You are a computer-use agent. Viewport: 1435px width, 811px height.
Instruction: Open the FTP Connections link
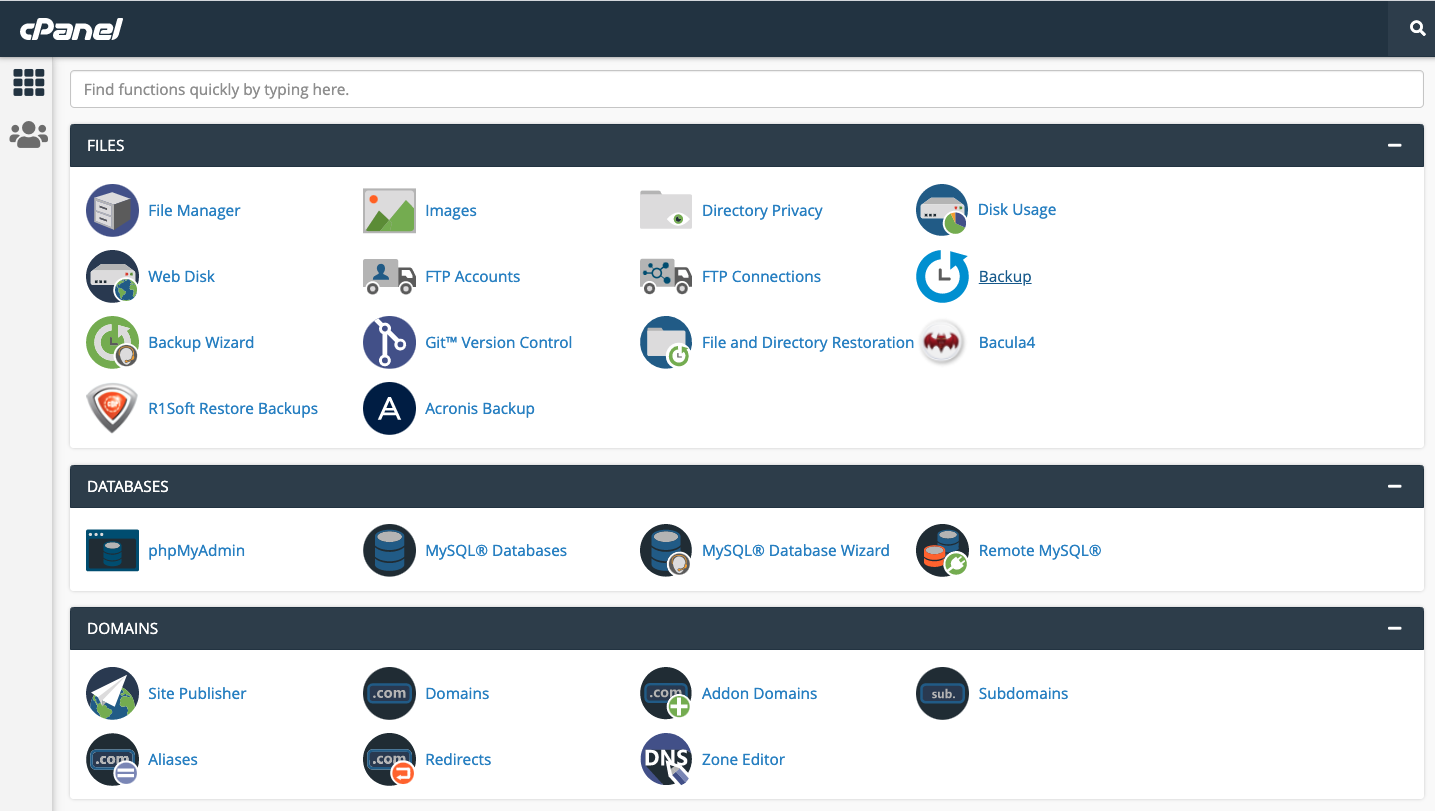tap(761, 276)
